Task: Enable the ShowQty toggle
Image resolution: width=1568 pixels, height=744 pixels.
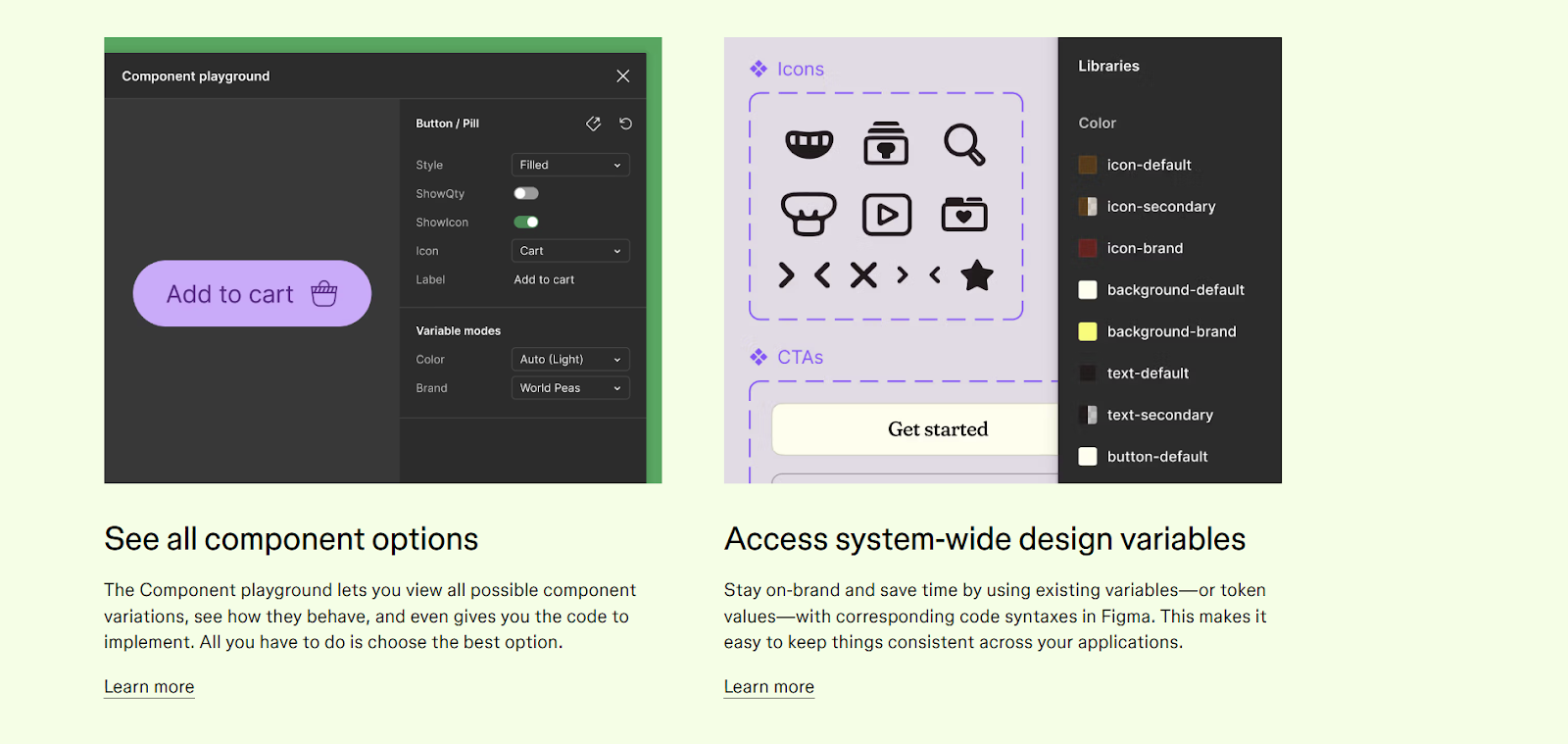Action: 526,193
